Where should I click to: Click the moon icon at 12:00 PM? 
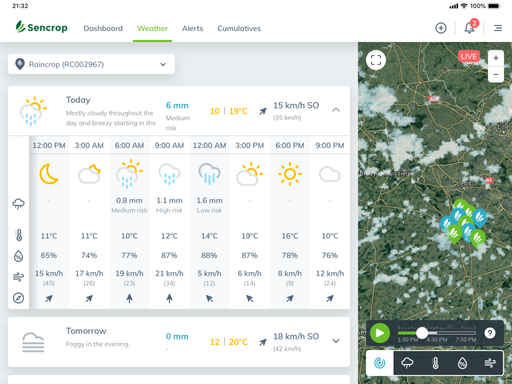49,174
